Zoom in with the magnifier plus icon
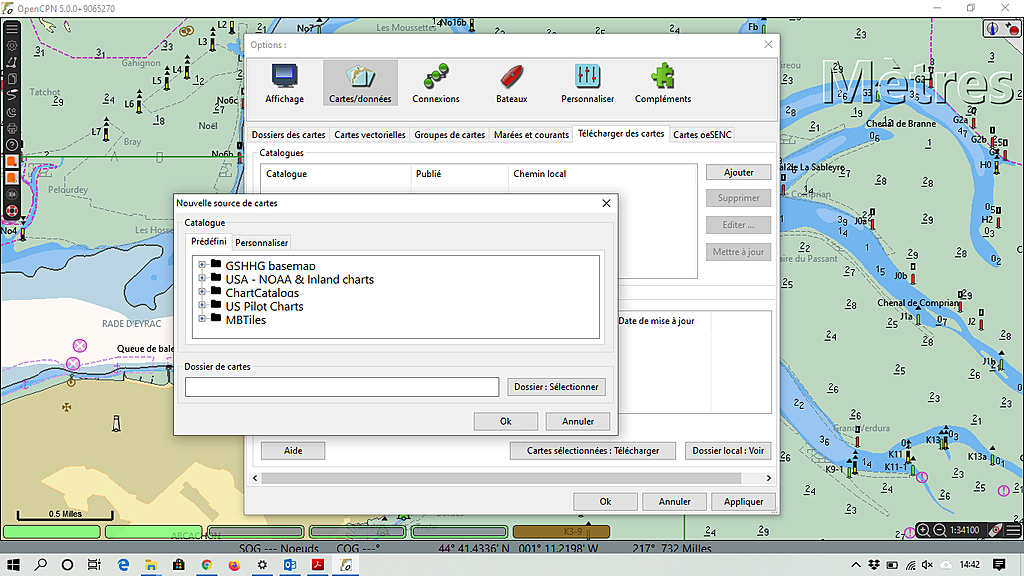1024x576 pixels. [x=923, y=530]
